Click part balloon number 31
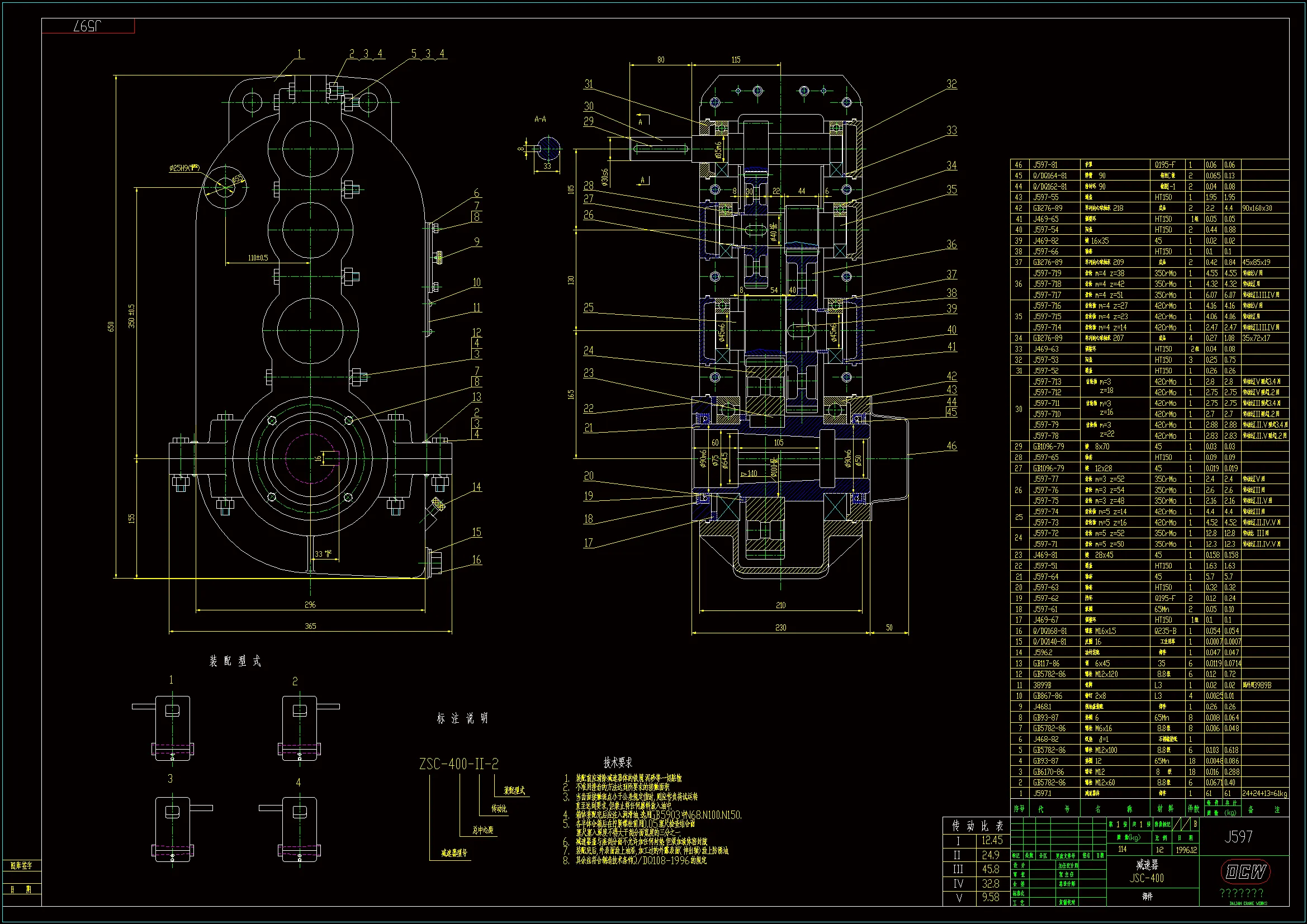Viewport: 1307px width, 924px height. 589,84
